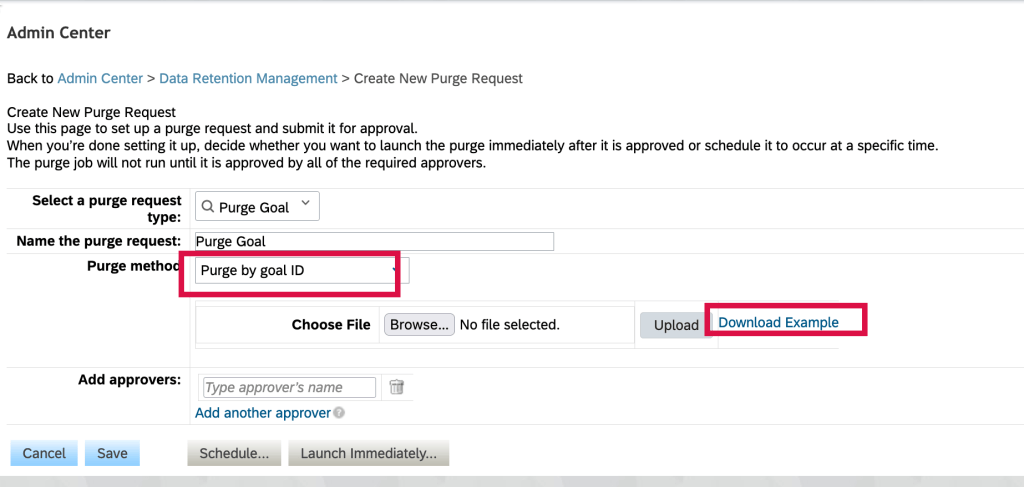This screenshot has width=1024, height=487.
Task: Click the No file selected label
Action: [509, 324]
